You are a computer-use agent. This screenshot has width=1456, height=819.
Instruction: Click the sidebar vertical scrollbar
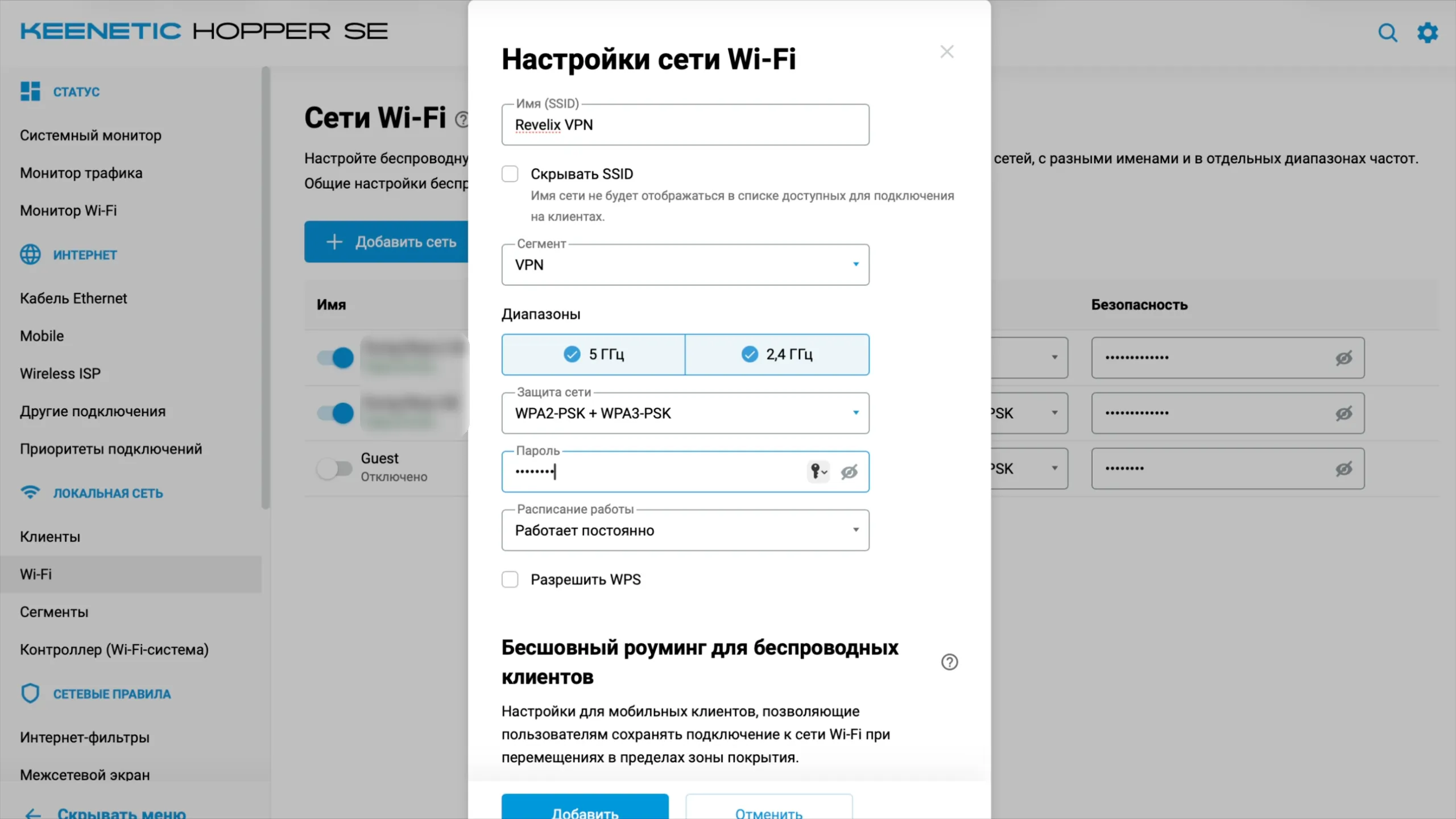265,287
